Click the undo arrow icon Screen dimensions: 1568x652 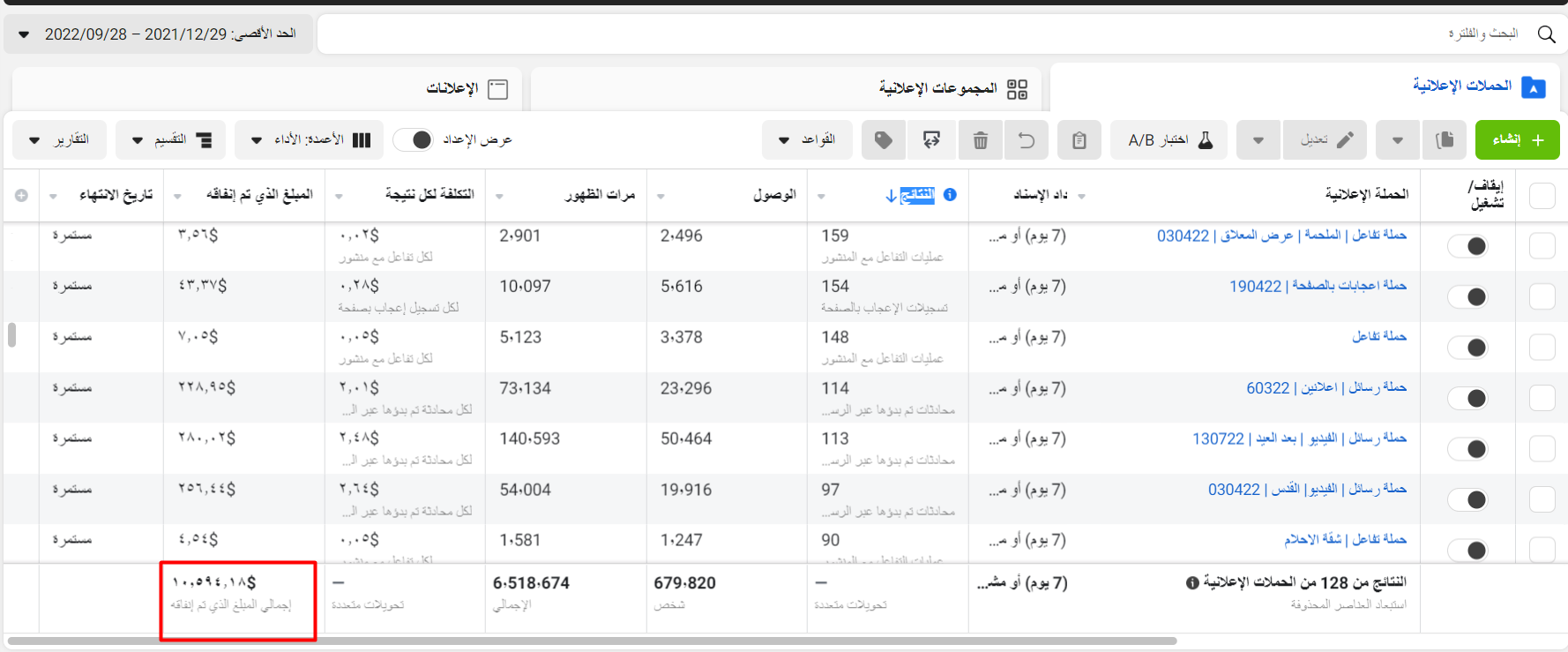[1027, 140]
